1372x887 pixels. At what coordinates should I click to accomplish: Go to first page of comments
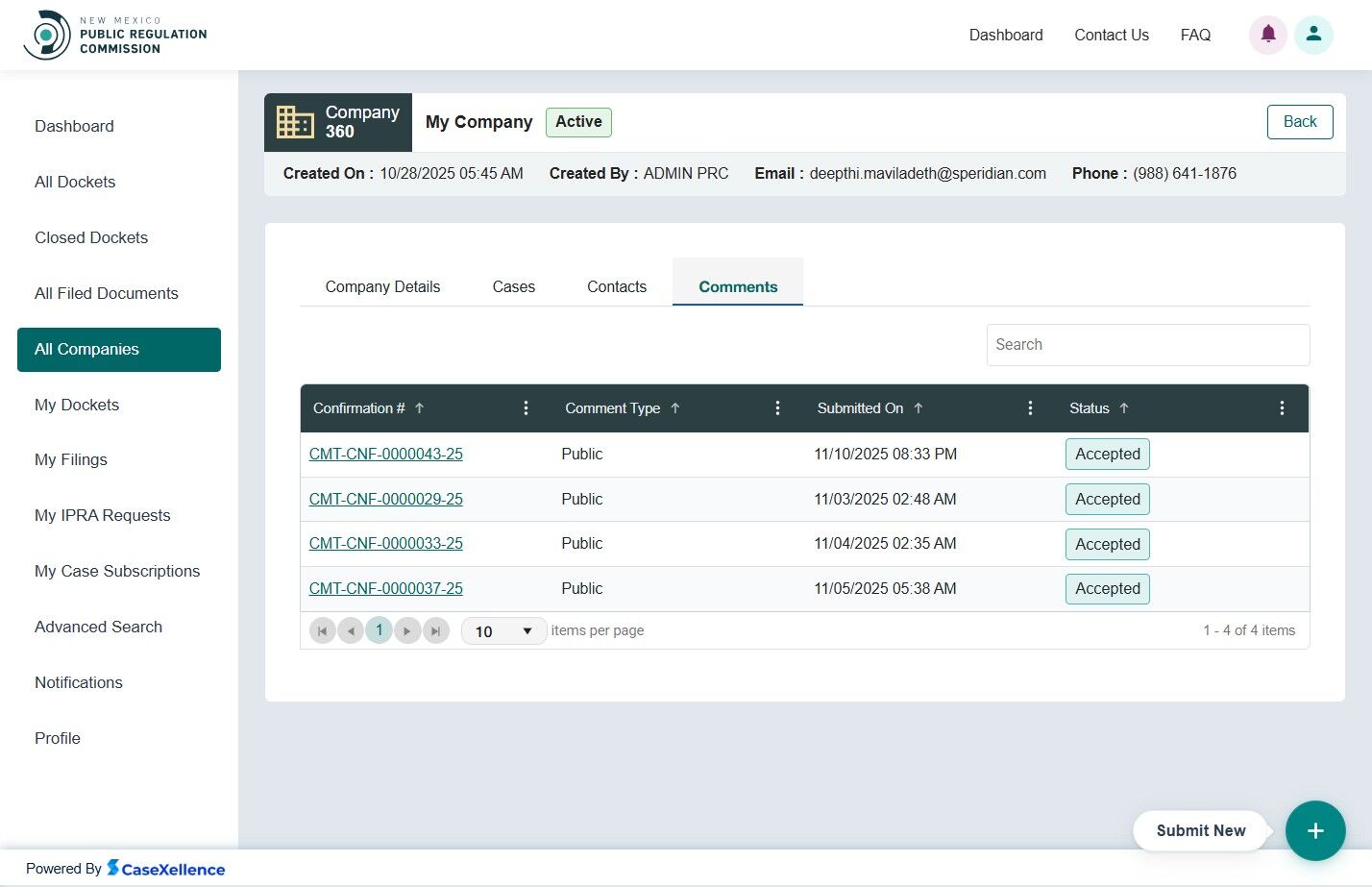[323, 630]
